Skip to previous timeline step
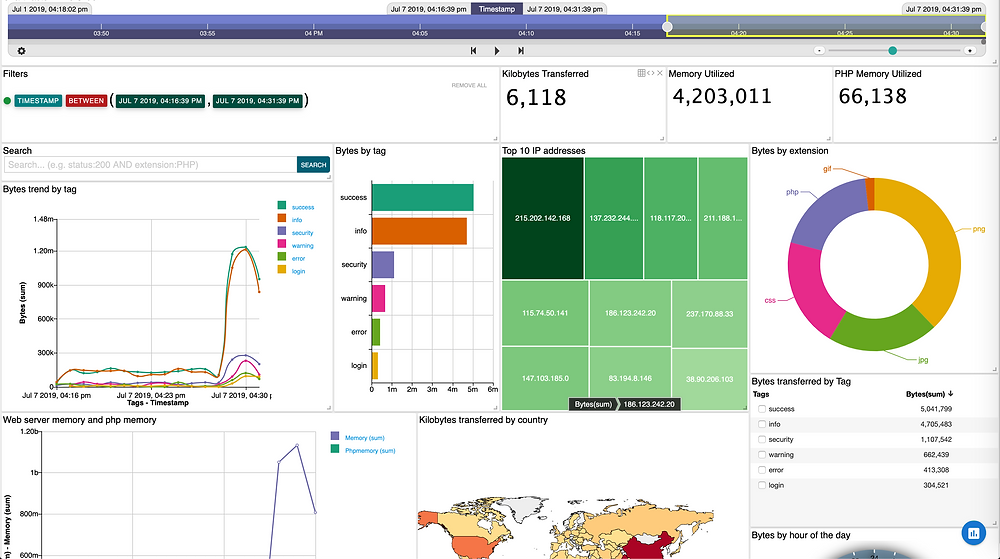Image resolution: width=1000 pixels, height=559 pixels. click(473, 51)
